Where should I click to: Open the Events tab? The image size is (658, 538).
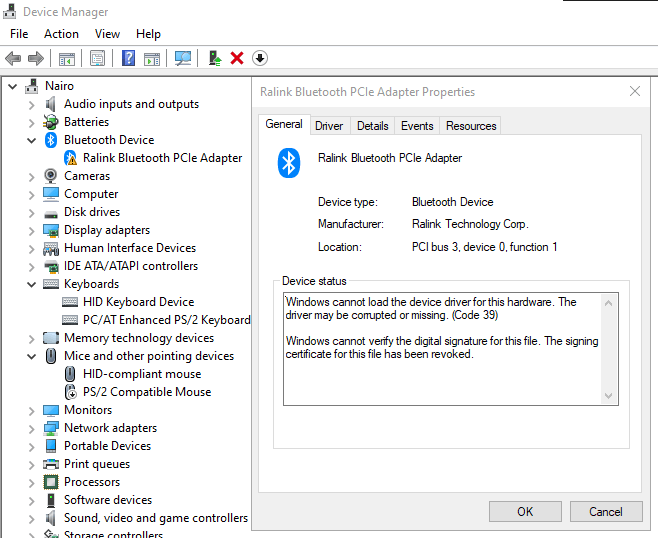click(417, 126)
